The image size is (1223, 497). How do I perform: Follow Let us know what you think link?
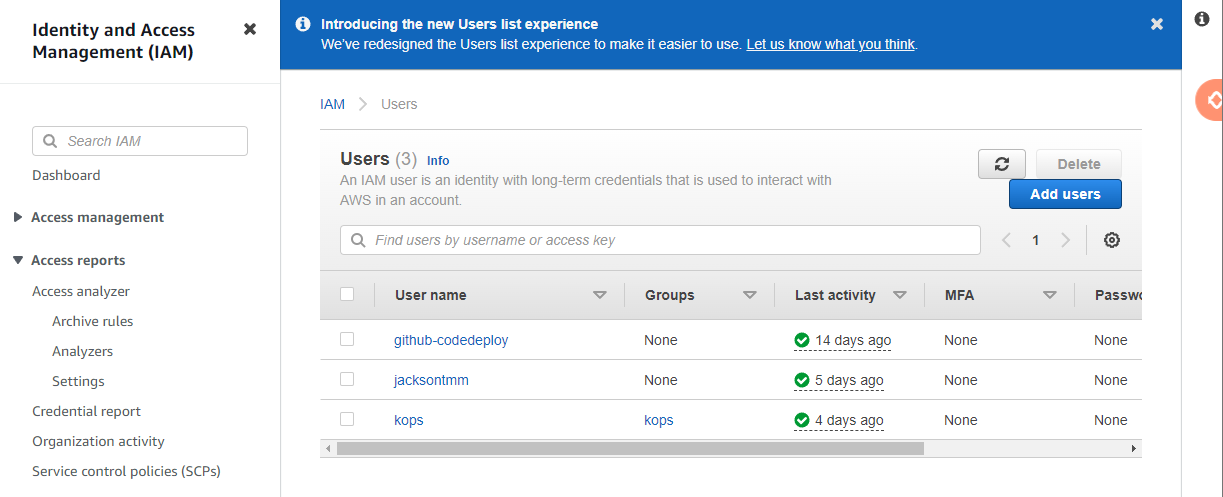pos(830,44)
